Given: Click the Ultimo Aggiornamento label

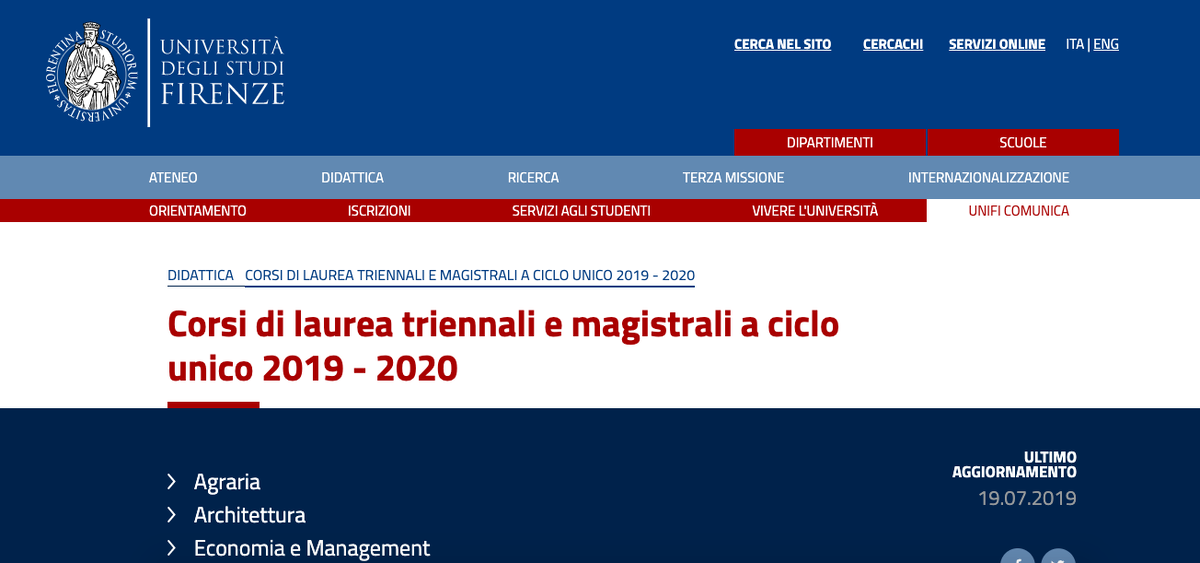Looking at the screenshot, I should [x=1014, y=464].
